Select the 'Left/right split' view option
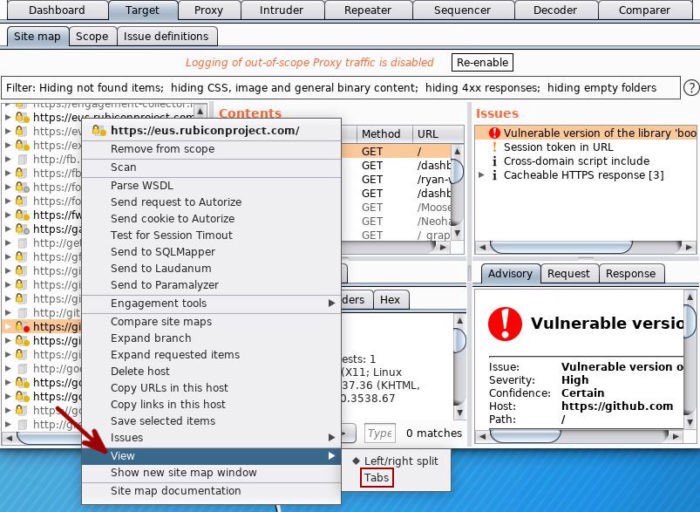This screenshot has width=700, height=512. pyautogui.click(x=401, y=461)
